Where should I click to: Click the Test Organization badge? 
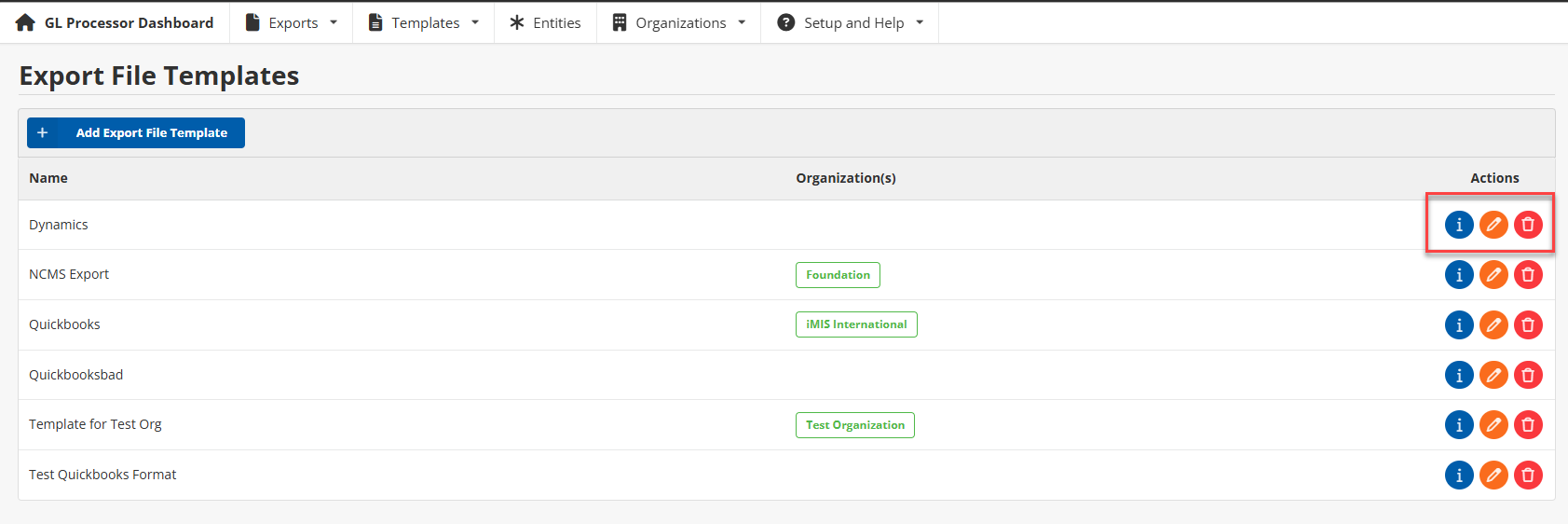[x=854, y=425]
